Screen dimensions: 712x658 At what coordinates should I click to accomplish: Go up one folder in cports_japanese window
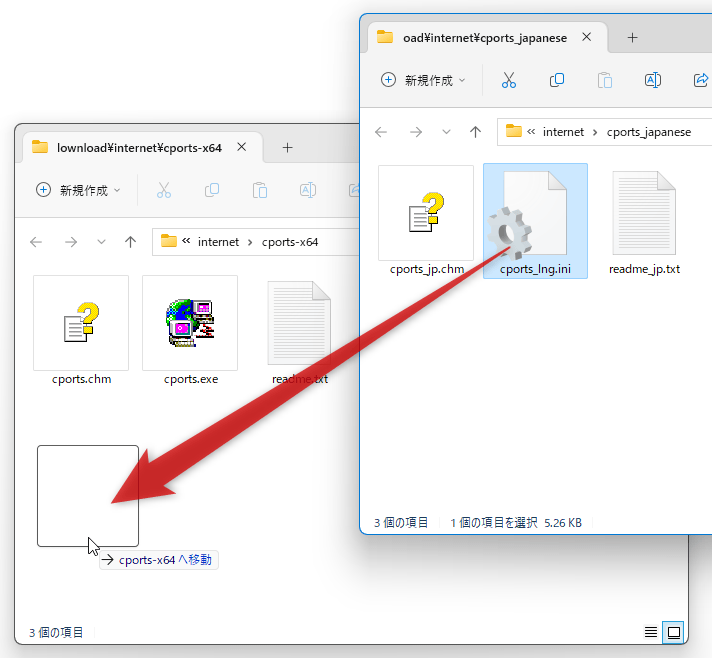pyautogui.click(x=475, y=132)
